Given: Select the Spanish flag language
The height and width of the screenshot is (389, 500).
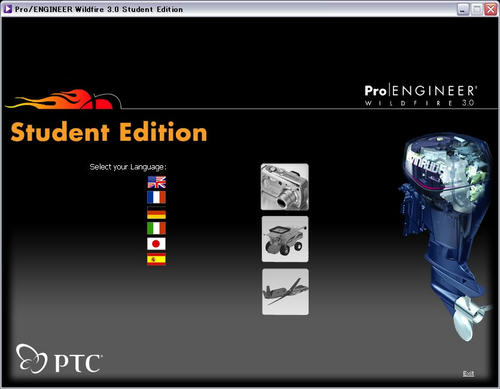Looking at the screenshot, I should click(156, 259).
